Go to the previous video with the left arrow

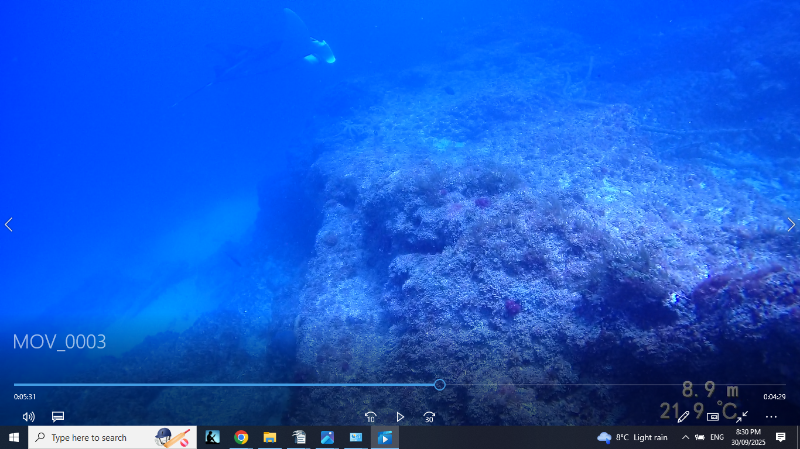[9, 225]
